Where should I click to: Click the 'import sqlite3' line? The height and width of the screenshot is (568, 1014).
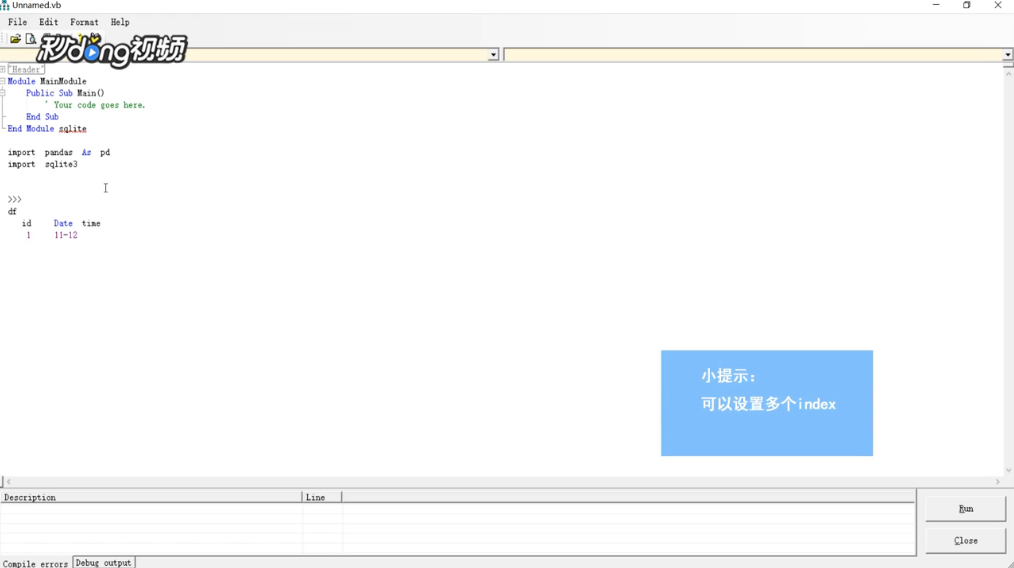pyautogui.click(x=43, y=164)
